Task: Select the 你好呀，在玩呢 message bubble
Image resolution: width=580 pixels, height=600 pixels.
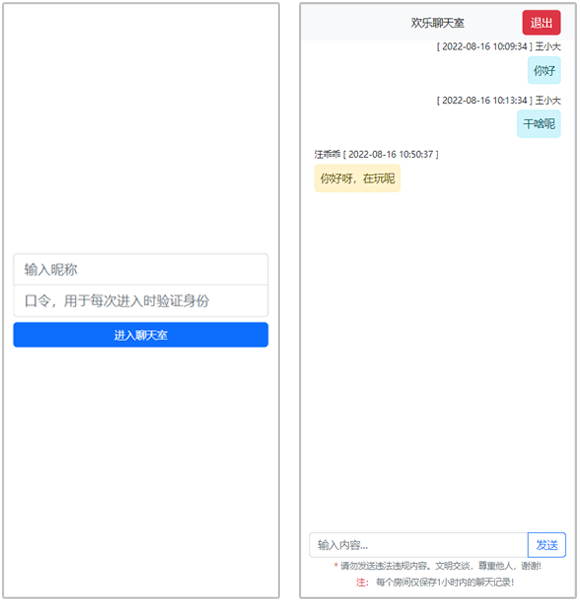Action: point(357,178)
